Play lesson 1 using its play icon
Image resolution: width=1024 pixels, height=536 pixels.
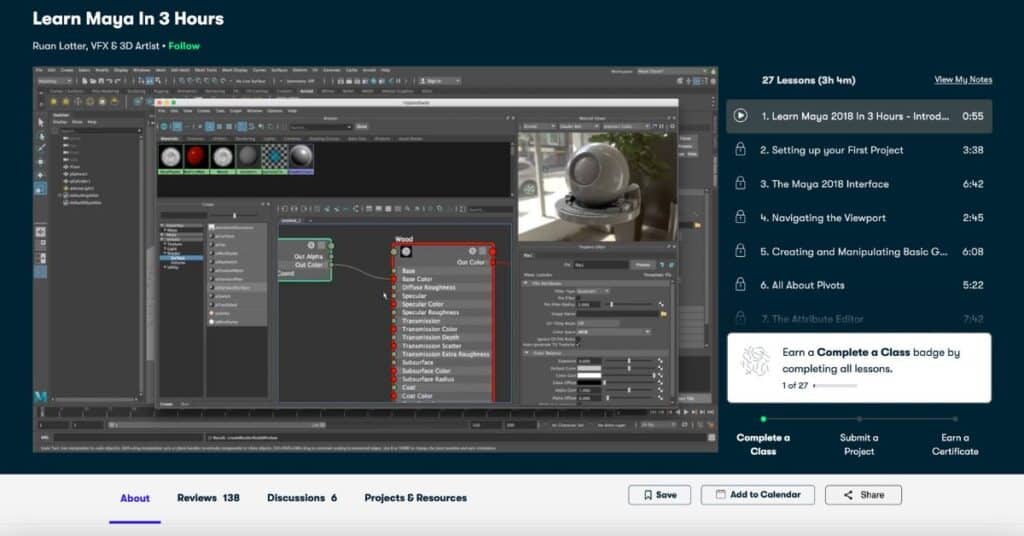coord(740,116)
